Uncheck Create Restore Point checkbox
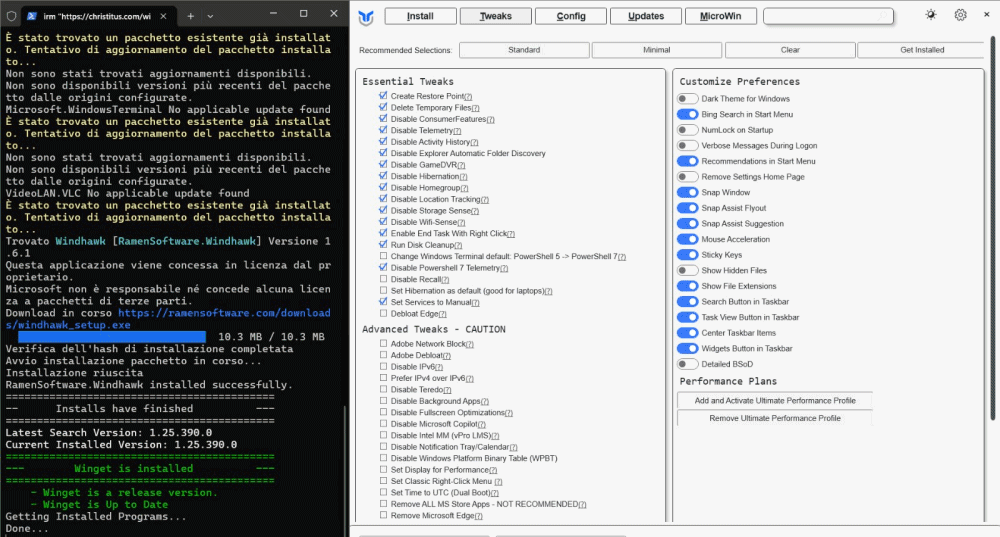The image size is (1000, 537). (x=383, y=96)
